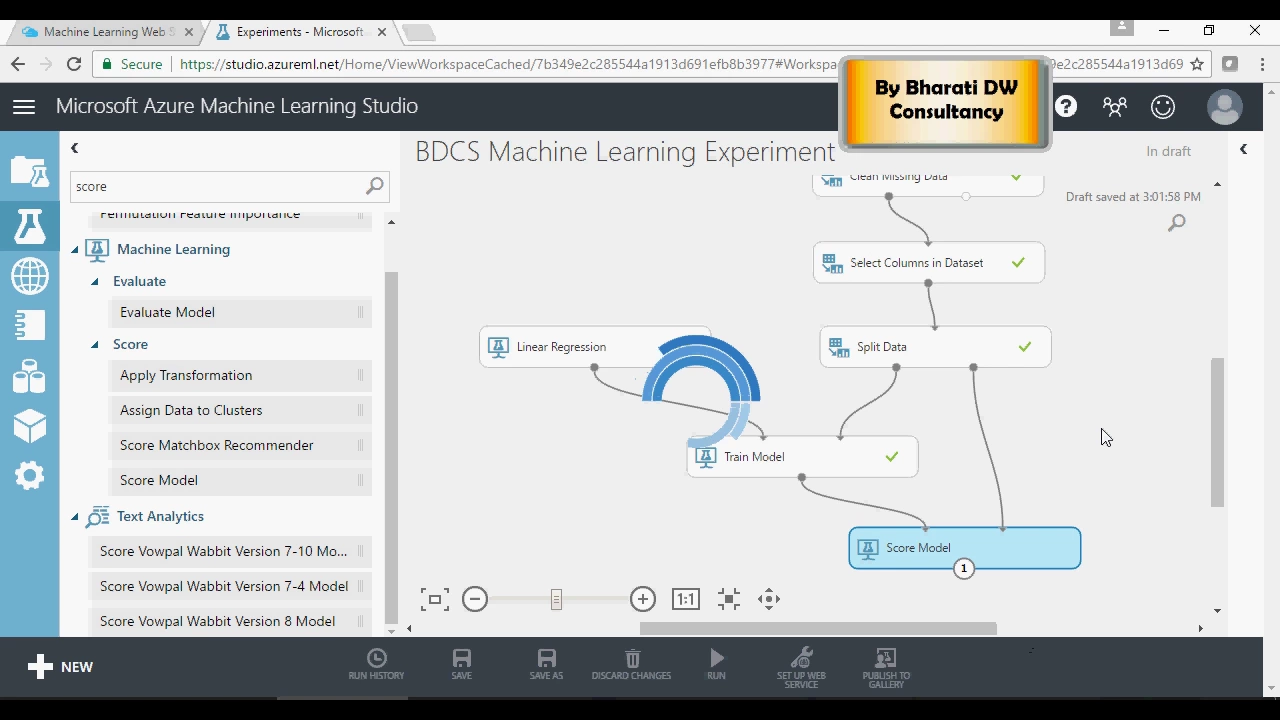The height and width of the screenshot is (720, 1280).
Task: Select Score Vowpal Wabbit Version 7-4 Model
Action: (x=230, y=586)
